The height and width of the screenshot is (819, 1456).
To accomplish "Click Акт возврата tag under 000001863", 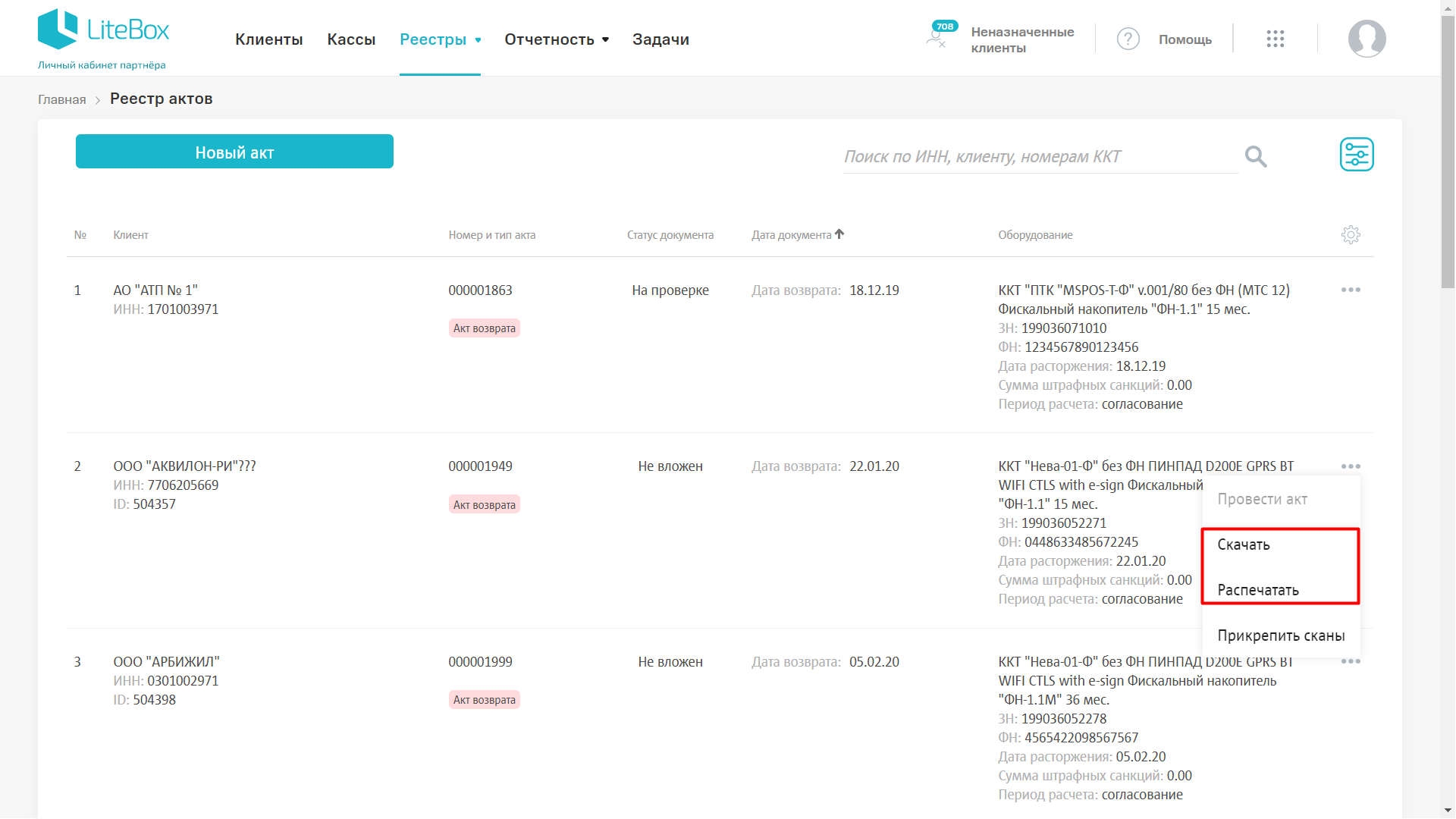I will 484,328.
